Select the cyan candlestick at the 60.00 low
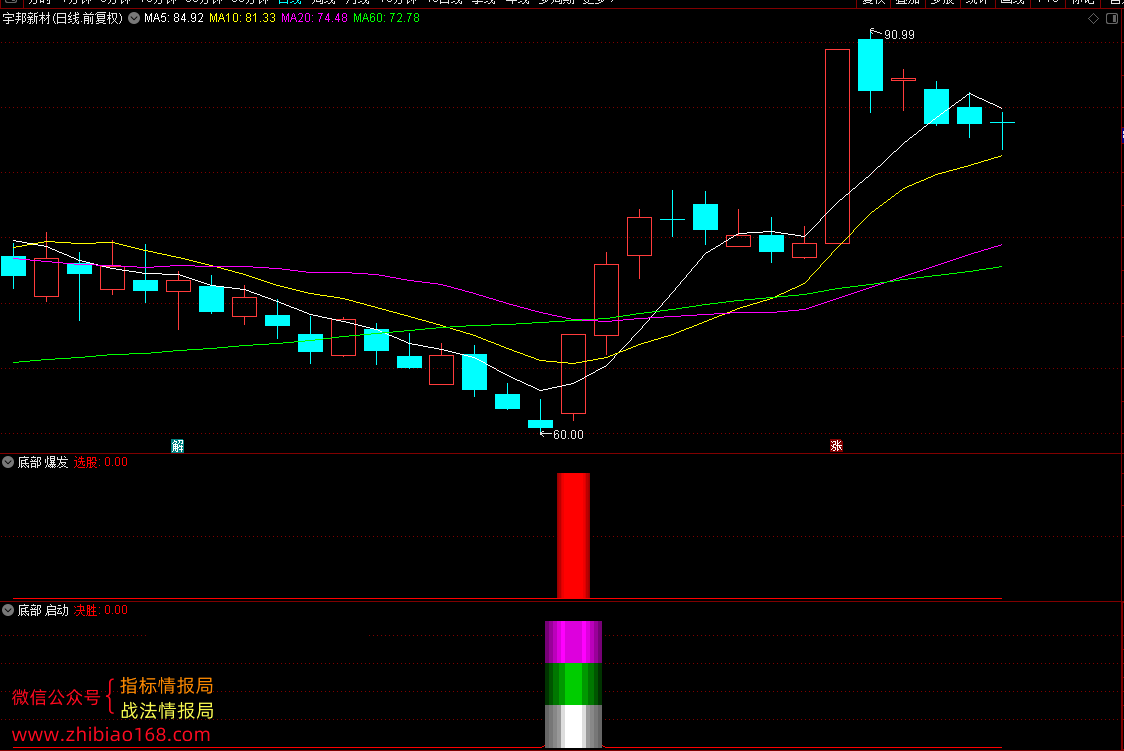The image size is (1124, 751). click(540, 424)
